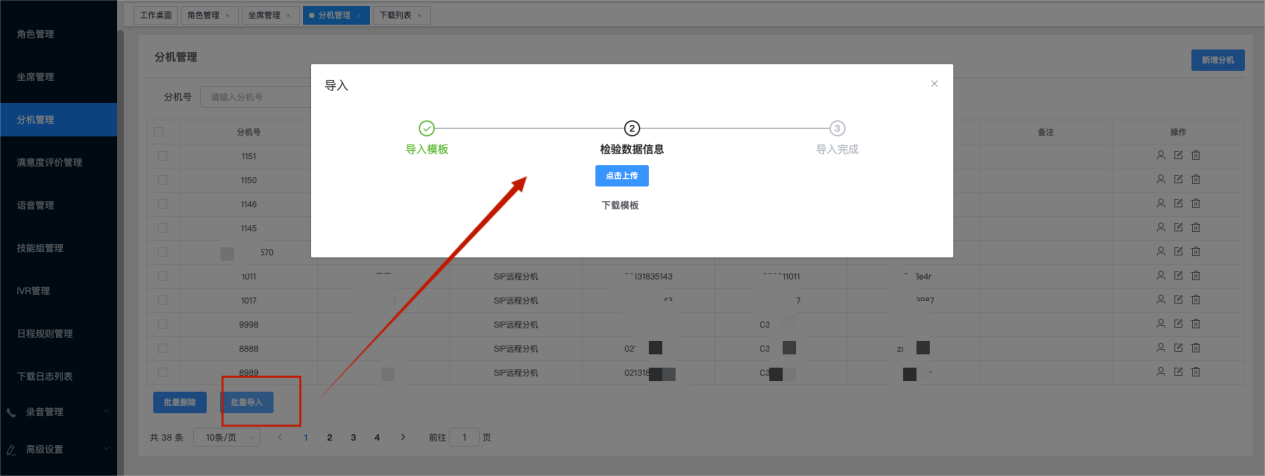
Task: Click the edit icon in row 1011
Action: point(1178,276)
